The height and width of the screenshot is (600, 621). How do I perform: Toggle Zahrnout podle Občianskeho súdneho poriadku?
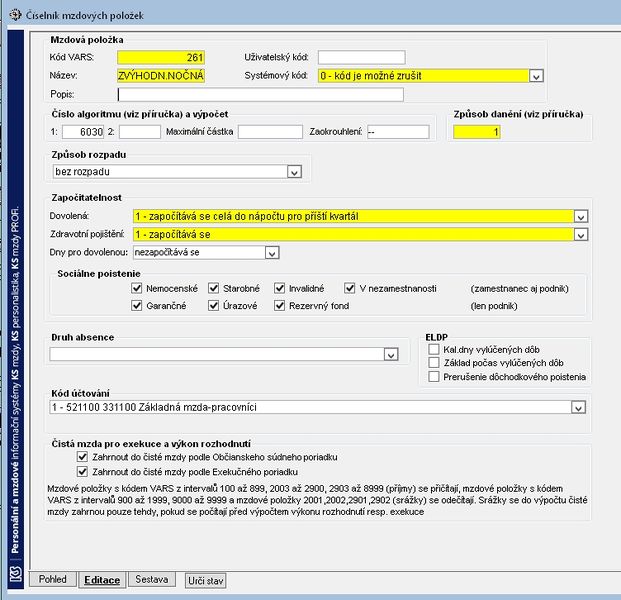pos(82,457)
